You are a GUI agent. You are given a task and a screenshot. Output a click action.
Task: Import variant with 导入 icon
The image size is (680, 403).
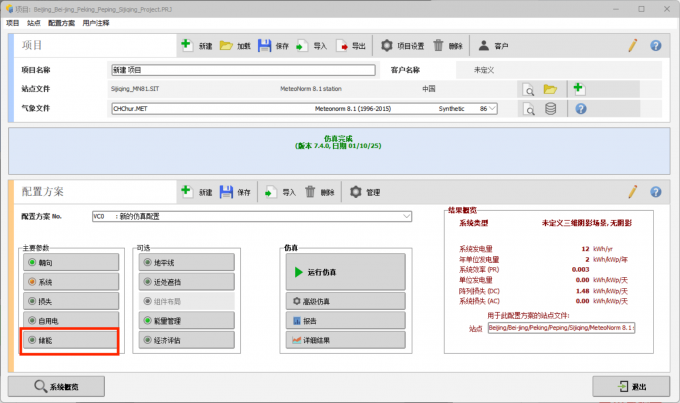[271, 192]
